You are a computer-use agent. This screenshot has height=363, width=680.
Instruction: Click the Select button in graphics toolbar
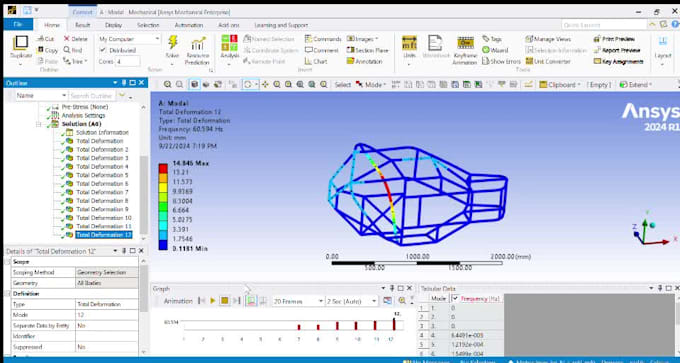[x=342, y=85]
